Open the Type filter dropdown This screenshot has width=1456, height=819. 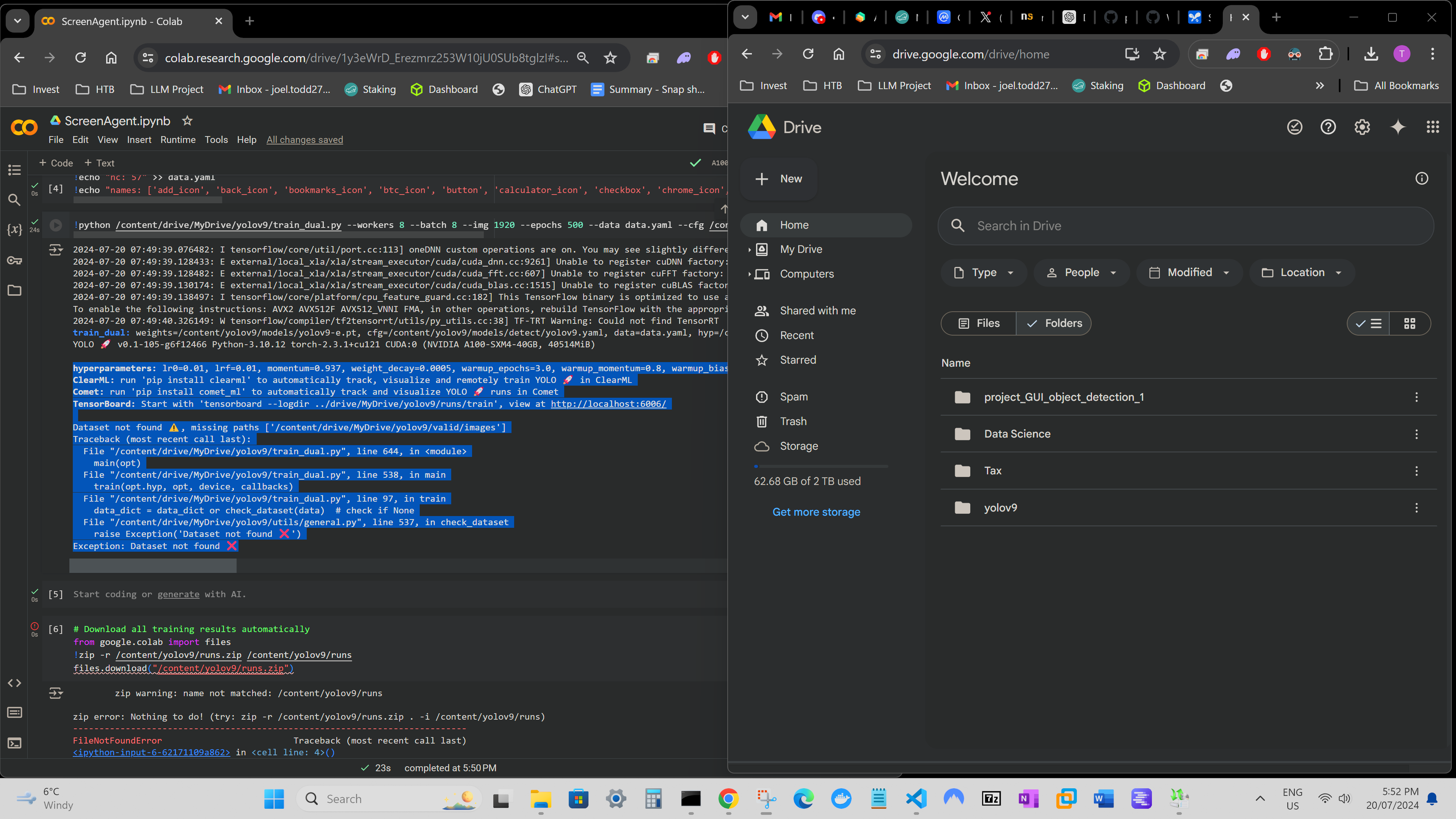(x=984, y=273)
